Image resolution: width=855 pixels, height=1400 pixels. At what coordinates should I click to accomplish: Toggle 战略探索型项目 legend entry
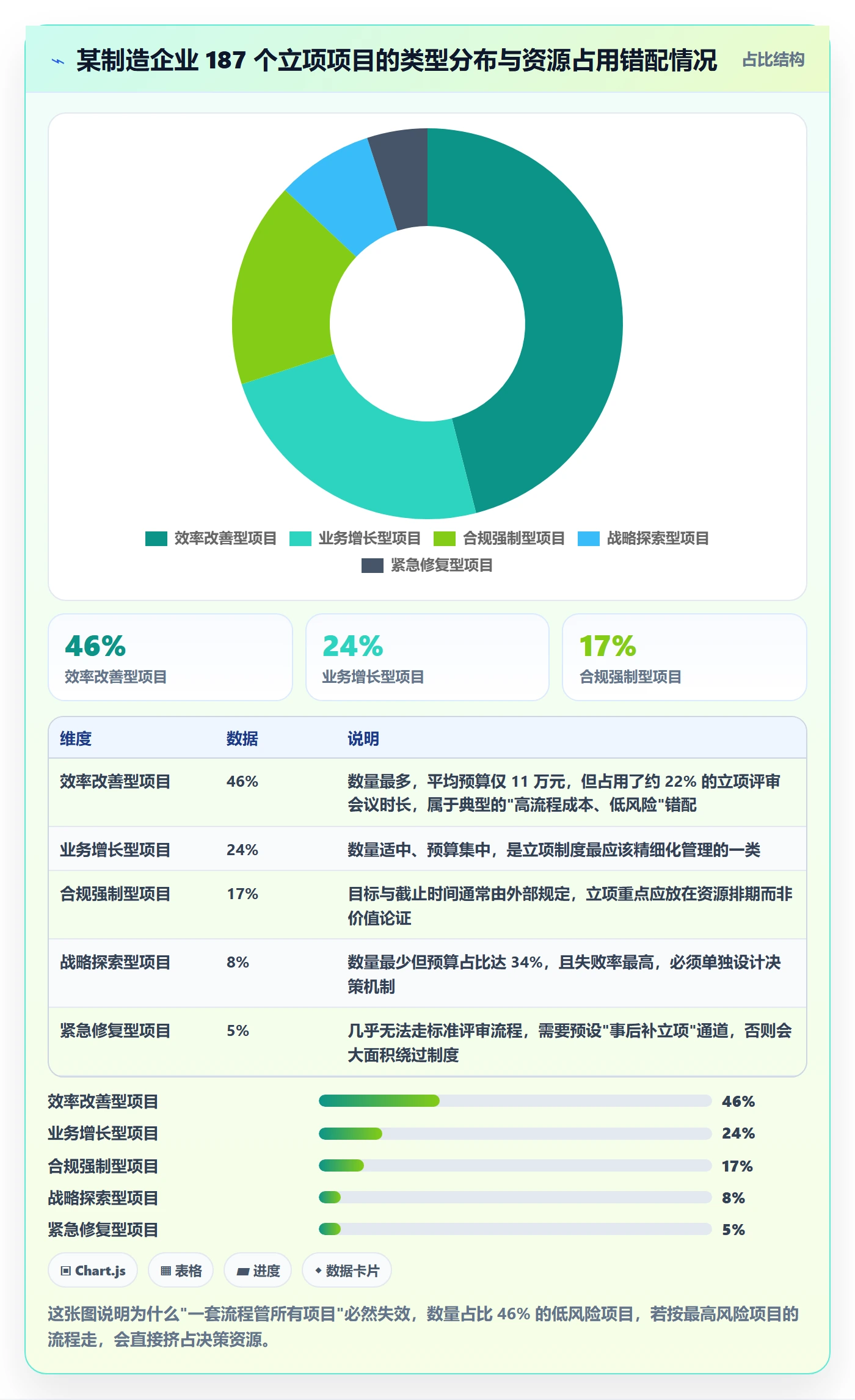pyautogui.click(x=643, y=539)
